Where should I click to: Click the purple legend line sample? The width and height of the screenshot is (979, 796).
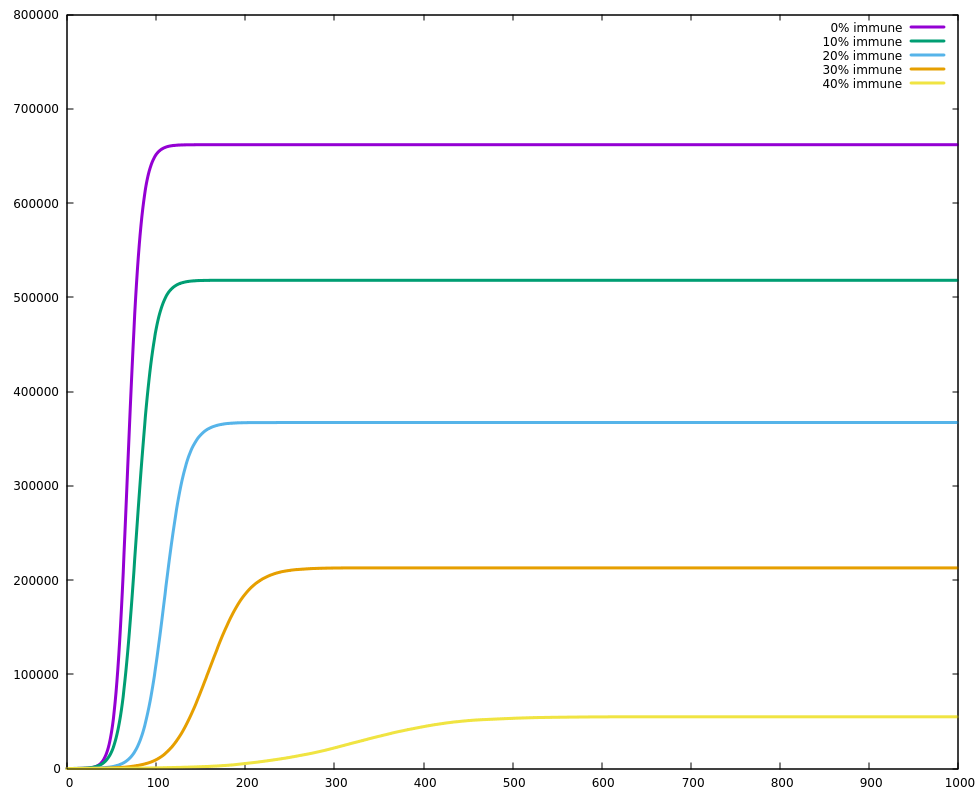[927, 27]
